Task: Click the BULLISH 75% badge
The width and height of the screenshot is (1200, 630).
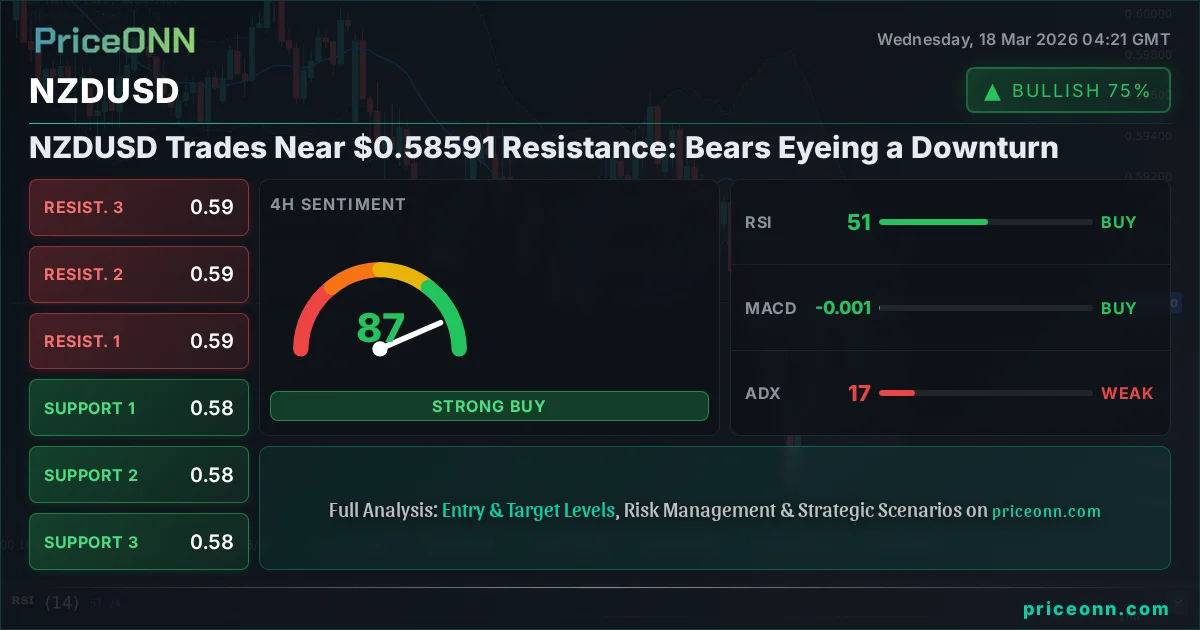Action: click(1068, 91)
